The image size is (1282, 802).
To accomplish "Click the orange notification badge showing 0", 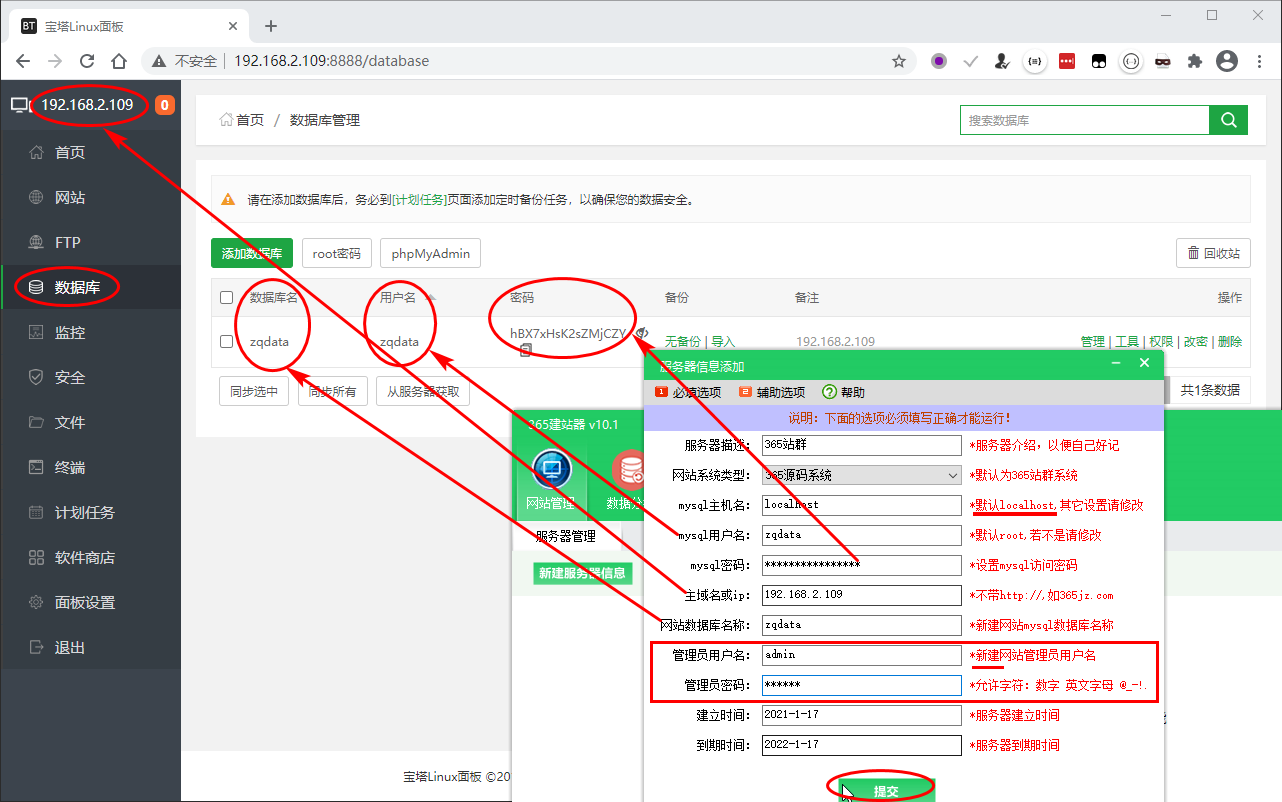I will click(x=164, y=105).
